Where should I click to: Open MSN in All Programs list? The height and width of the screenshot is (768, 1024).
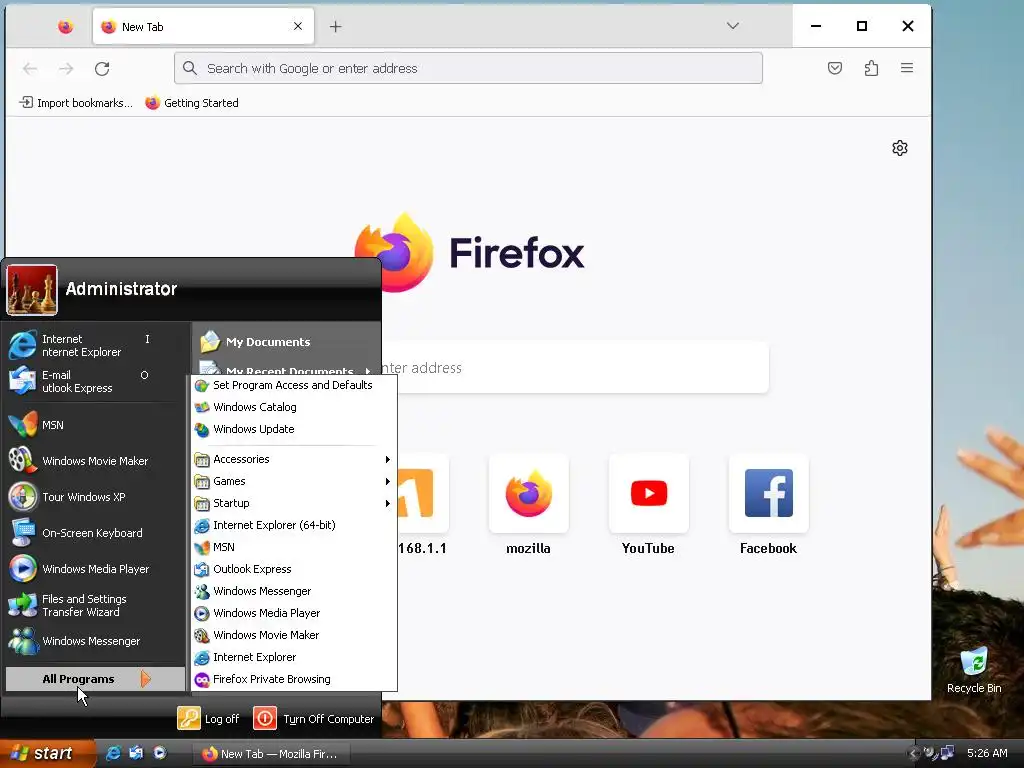point(295,547)
